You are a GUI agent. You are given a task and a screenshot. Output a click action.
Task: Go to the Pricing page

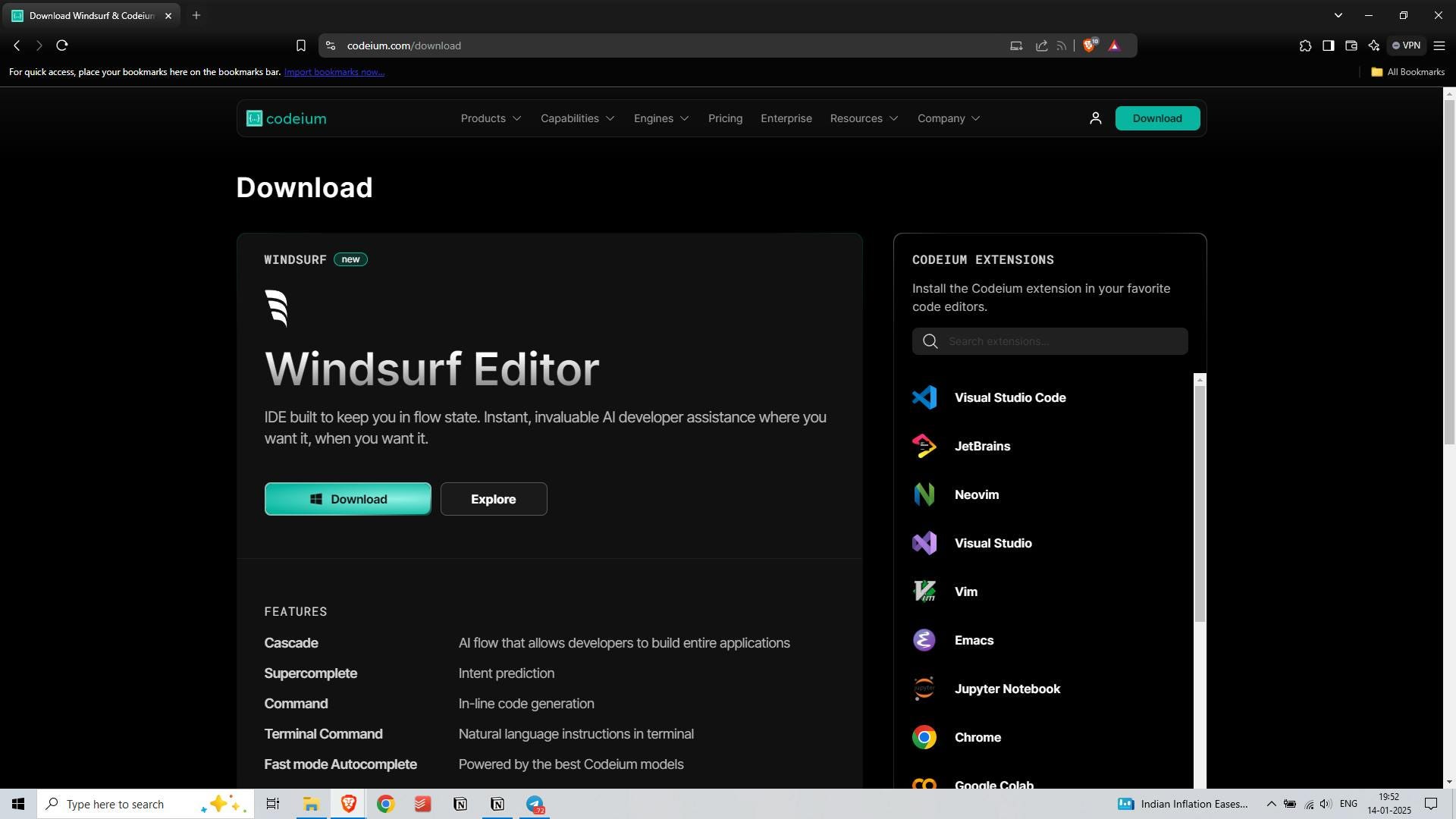click(x=725, y=118)
